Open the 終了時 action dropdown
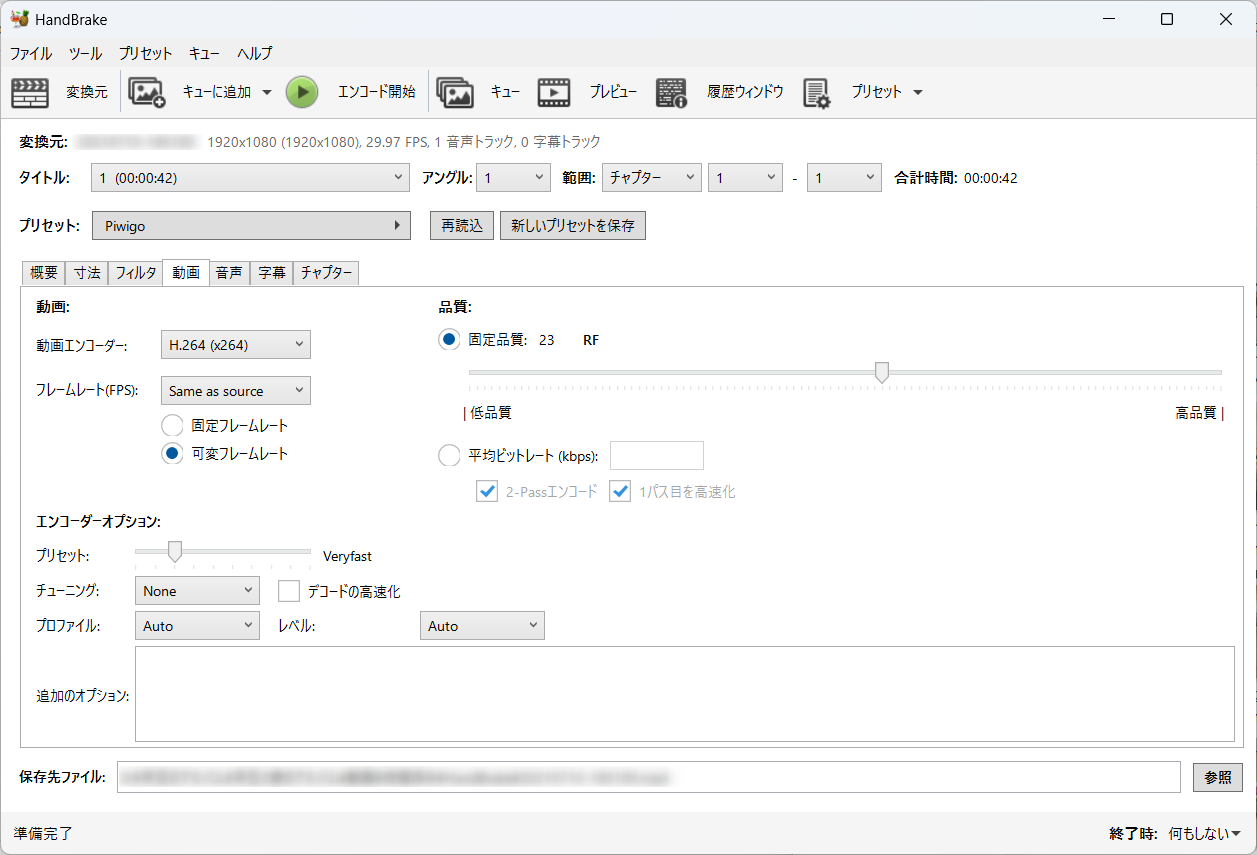Viewport: 1257px width, 855px height. coord(1200,833)
